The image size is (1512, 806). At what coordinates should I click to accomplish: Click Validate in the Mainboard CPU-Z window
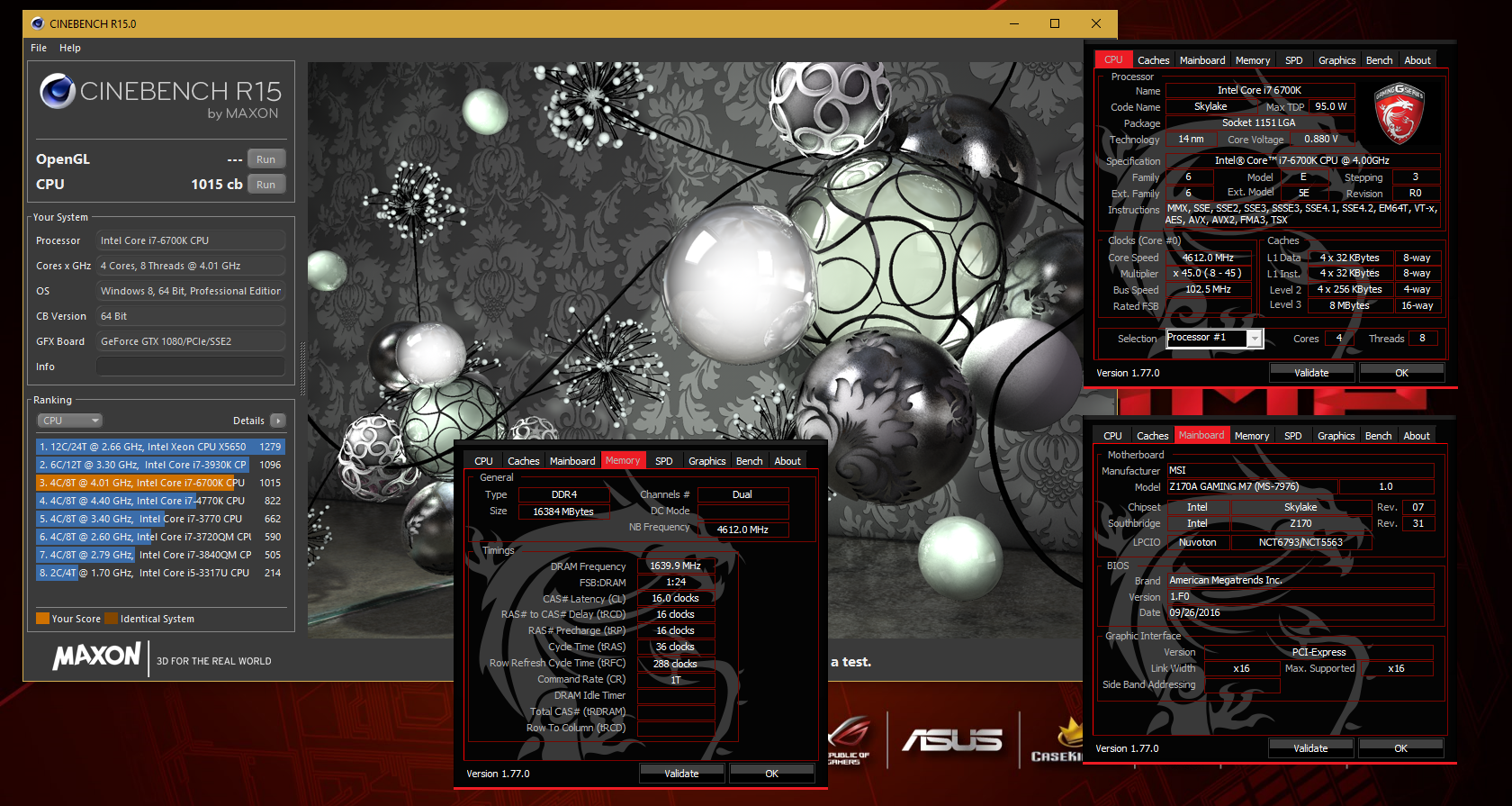point(1310,748)
